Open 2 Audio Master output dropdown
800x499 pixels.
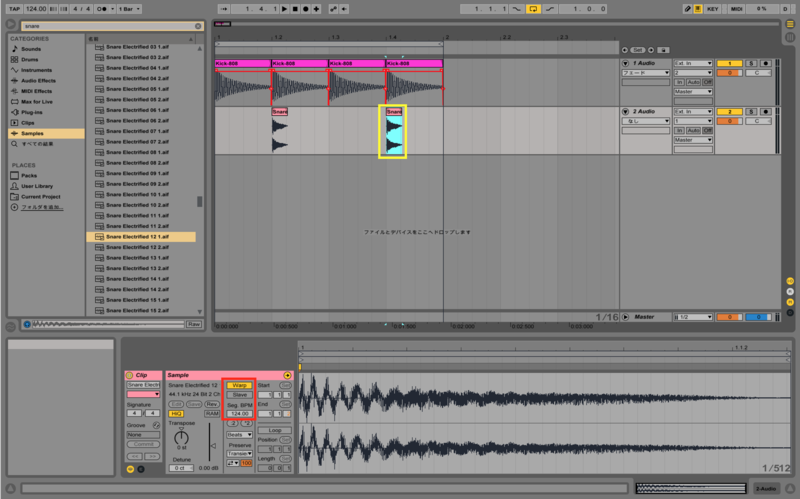[x=693, y=140]
